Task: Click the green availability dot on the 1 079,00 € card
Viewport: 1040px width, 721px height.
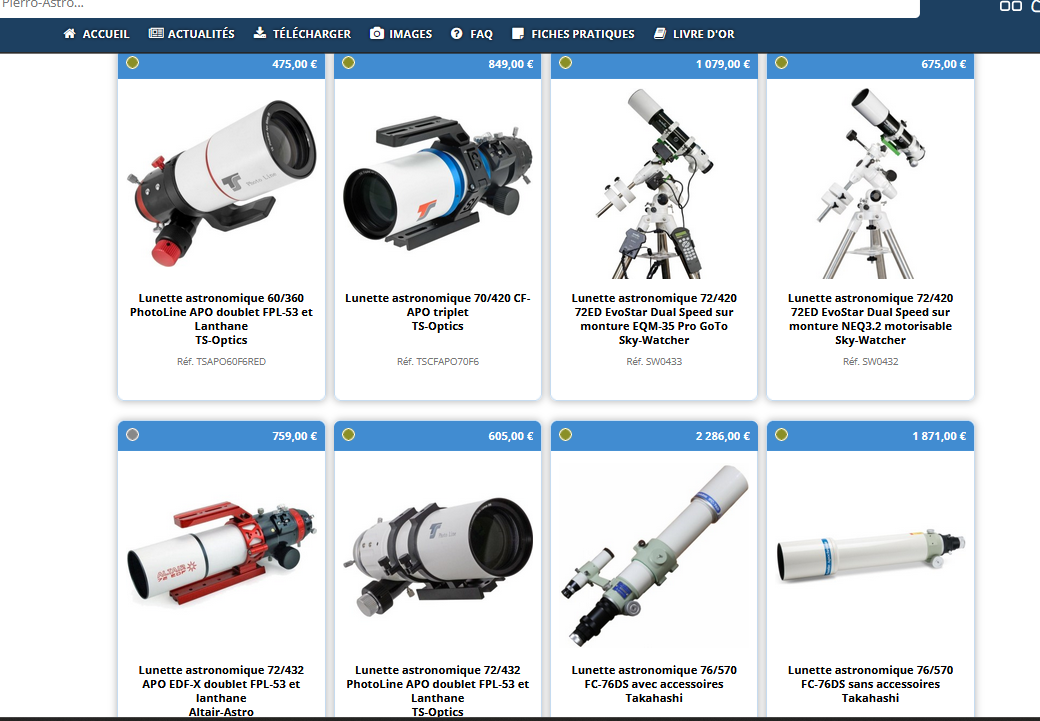Action: tap(566, 63)
